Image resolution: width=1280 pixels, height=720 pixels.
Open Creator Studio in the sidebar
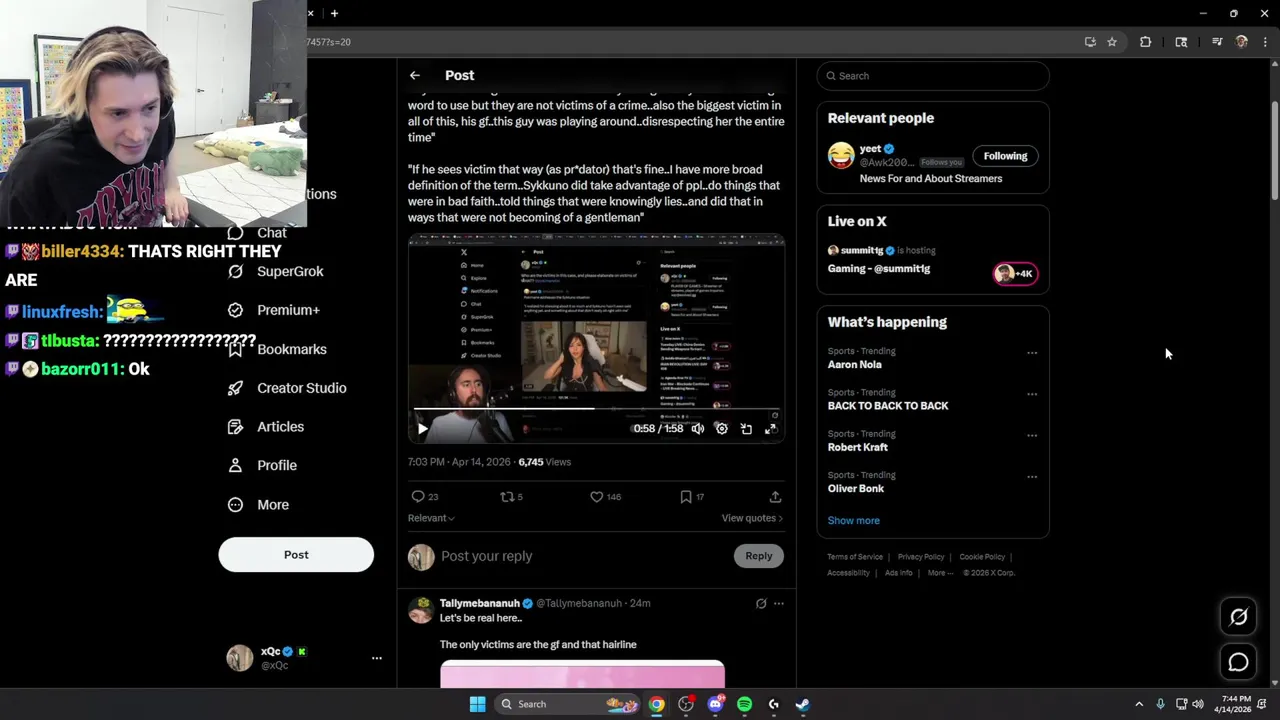[x=287, y=388]
